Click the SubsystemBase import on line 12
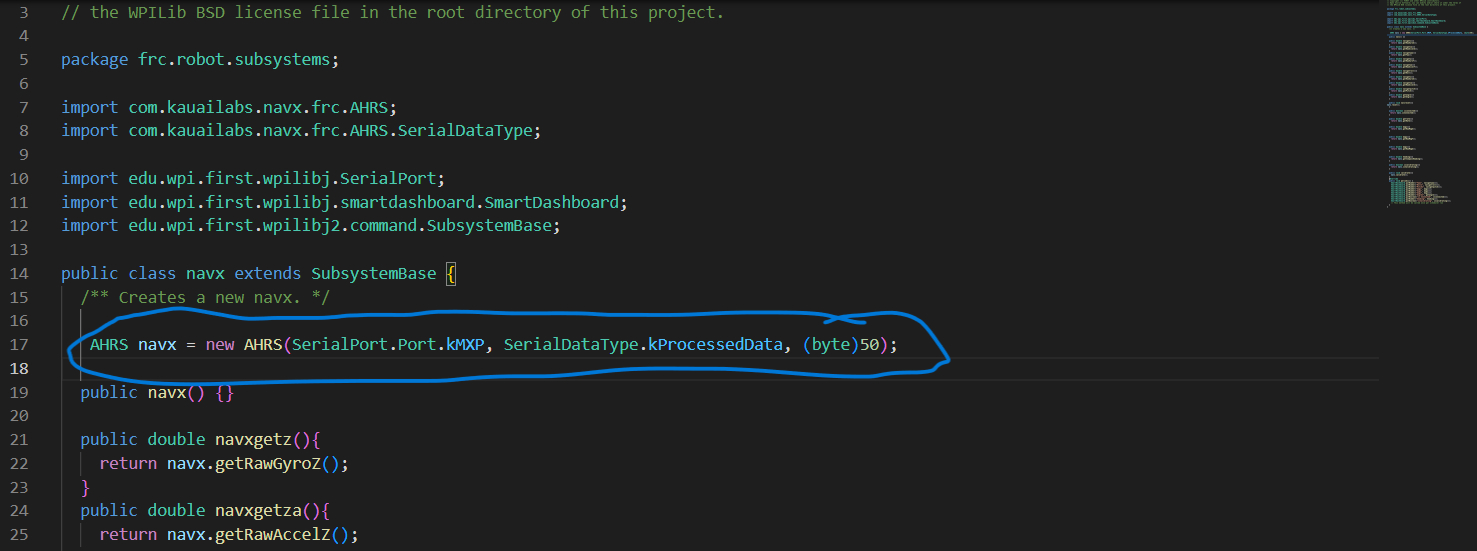The height and width of the screenshot is (551, 1477). 311,226
